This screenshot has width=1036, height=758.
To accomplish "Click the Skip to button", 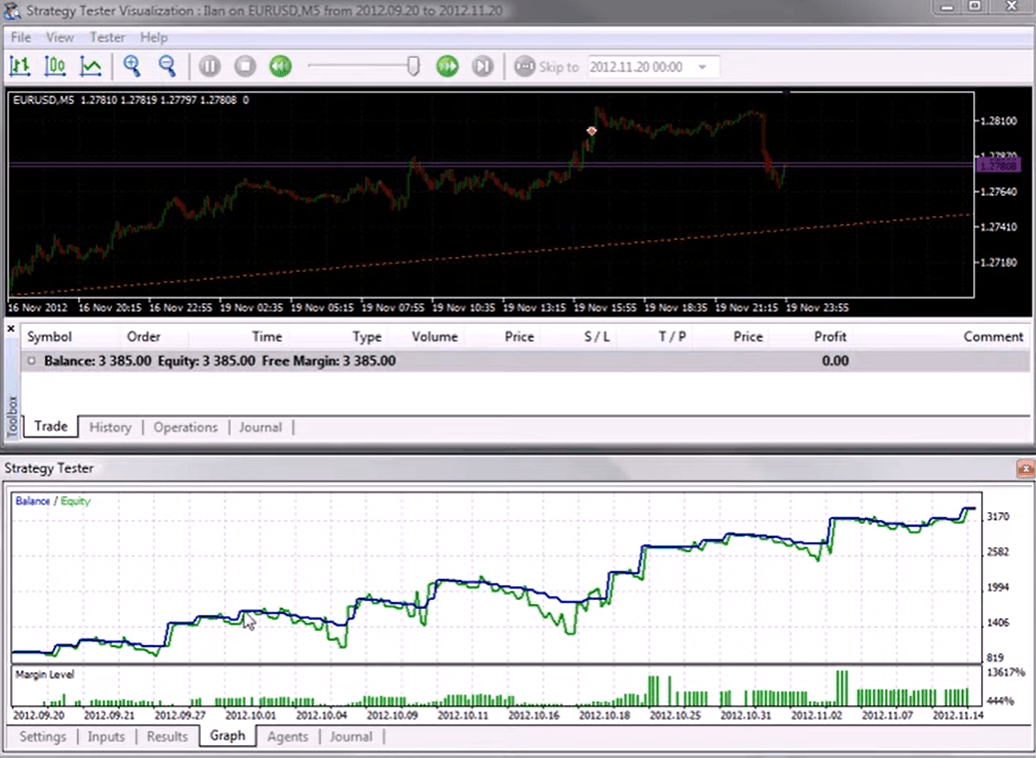I will [x=546, y=67].
